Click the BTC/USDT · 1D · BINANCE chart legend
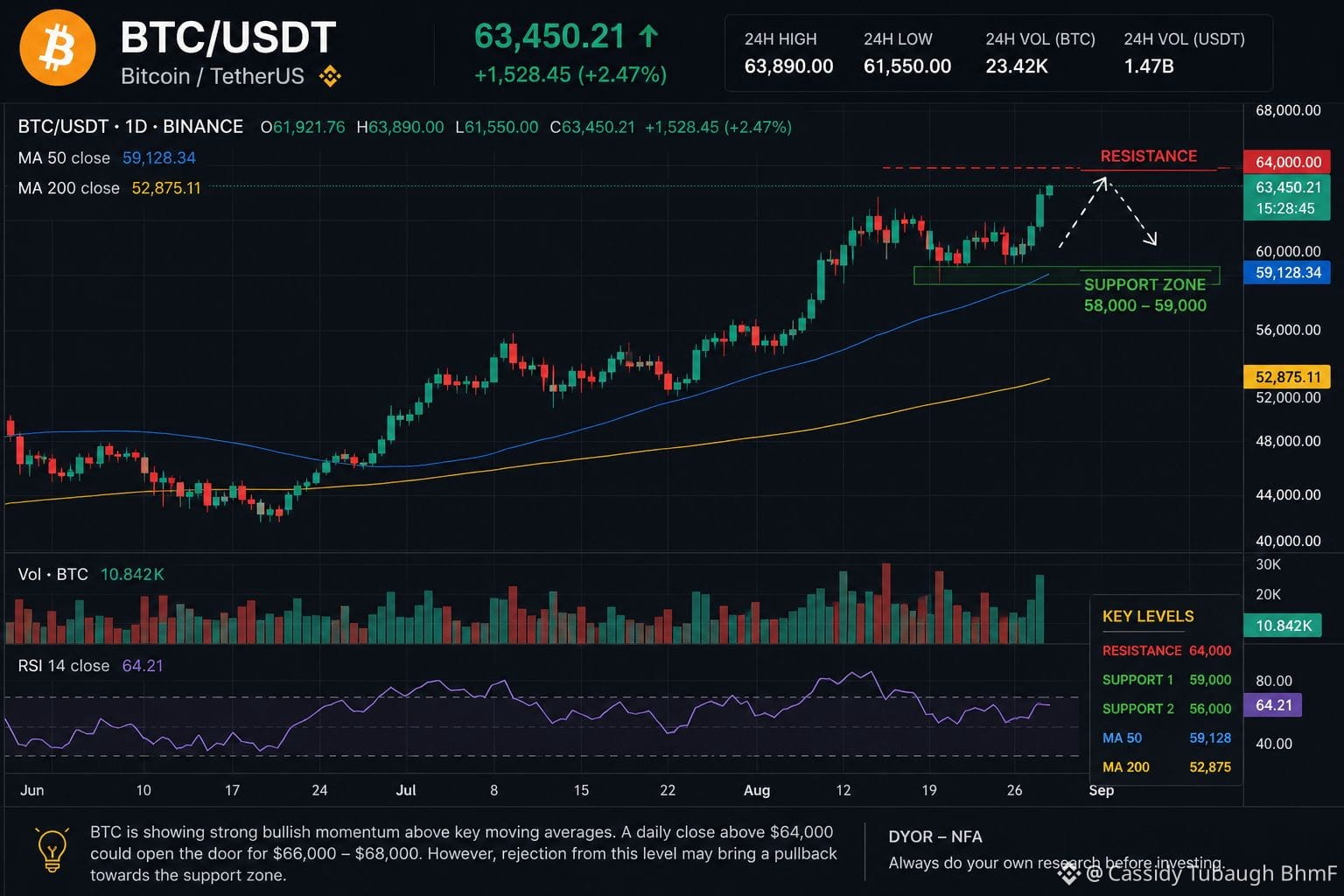 130,127
